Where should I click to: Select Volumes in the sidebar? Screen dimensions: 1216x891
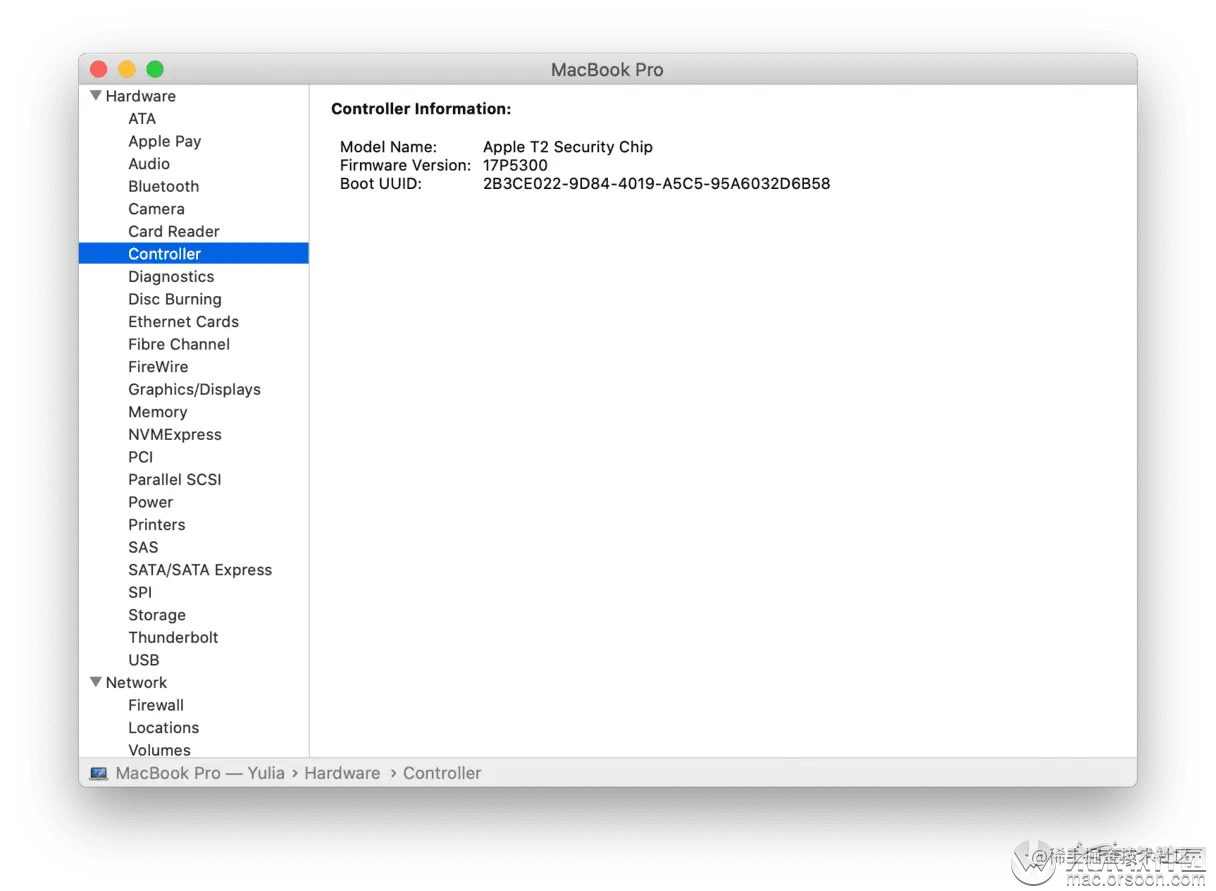coord(159,750)
